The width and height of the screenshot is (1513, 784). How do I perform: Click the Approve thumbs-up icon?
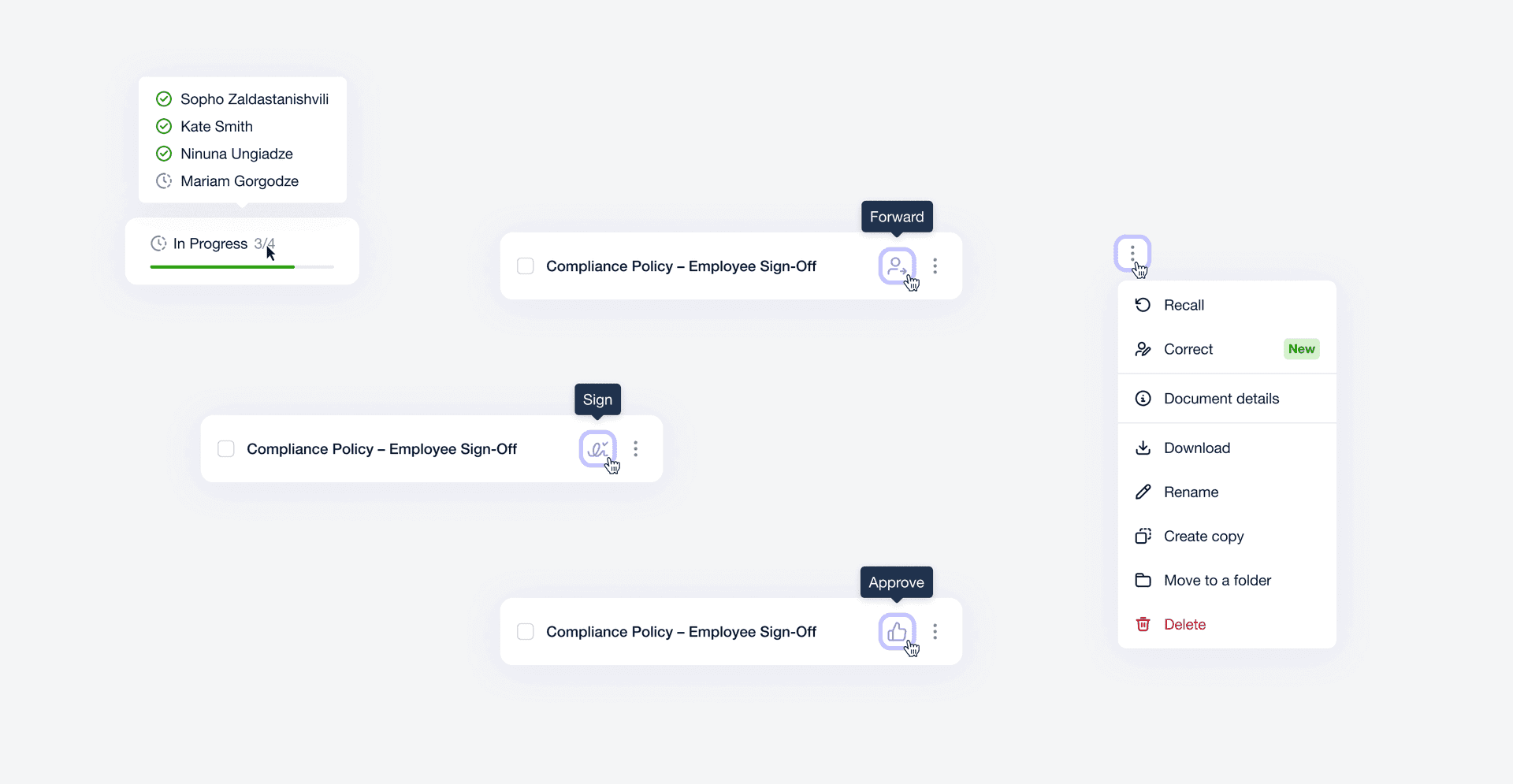(897, 632)
